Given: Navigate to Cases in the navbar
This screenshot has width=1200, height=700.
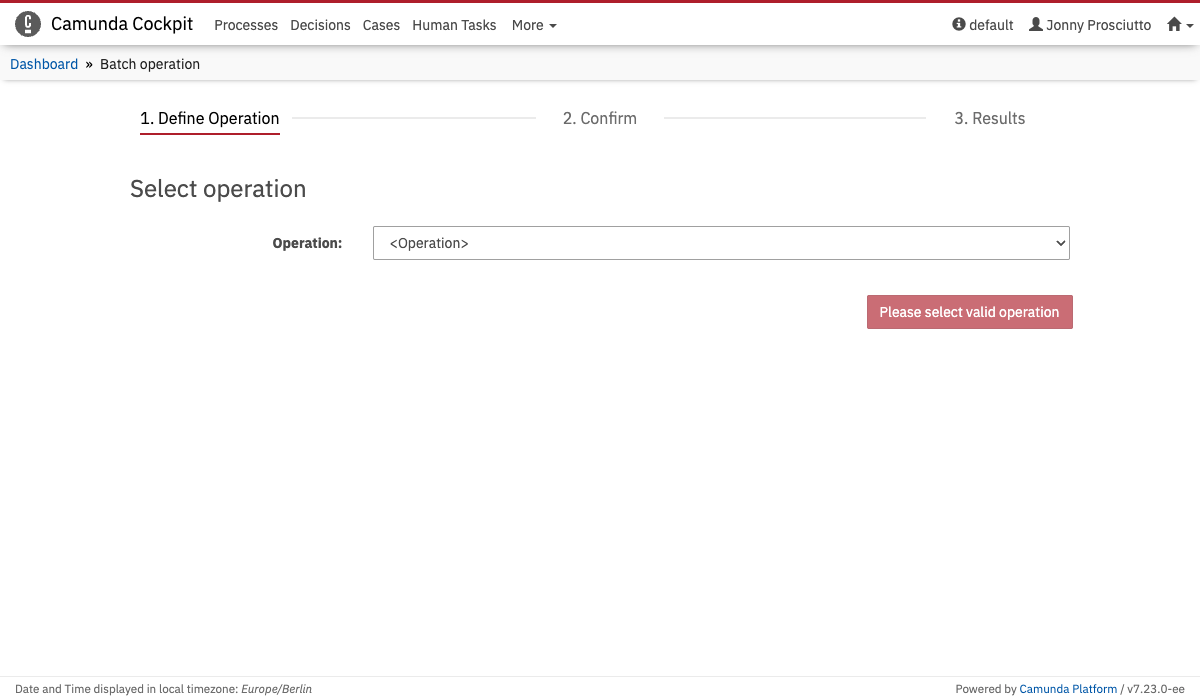Looking at the screenshot, I should point(381,25).
